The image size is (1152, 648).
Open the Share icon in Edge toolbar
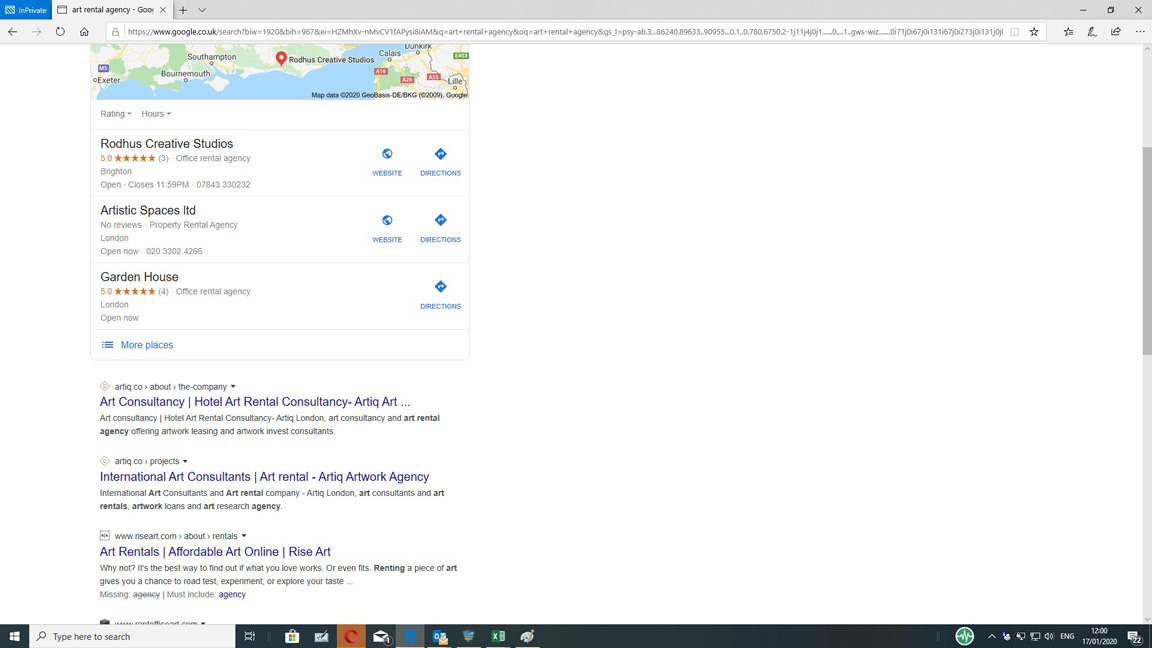click(1116, 32)
